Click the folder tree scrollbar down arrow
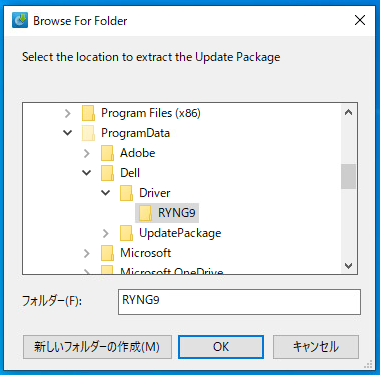The image size is (380, 375). point(349,266)
